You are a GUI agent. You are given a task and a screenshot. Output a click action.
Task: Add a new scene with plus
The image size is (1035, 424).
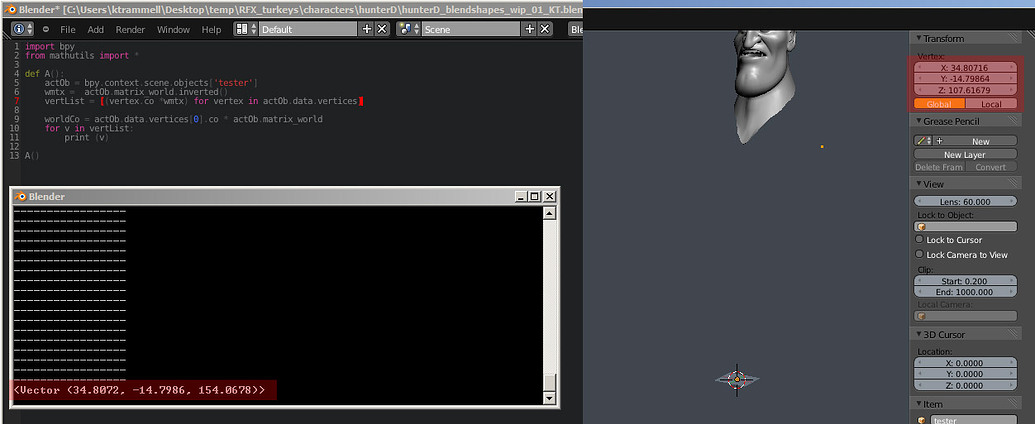click(x=529, y=29)
